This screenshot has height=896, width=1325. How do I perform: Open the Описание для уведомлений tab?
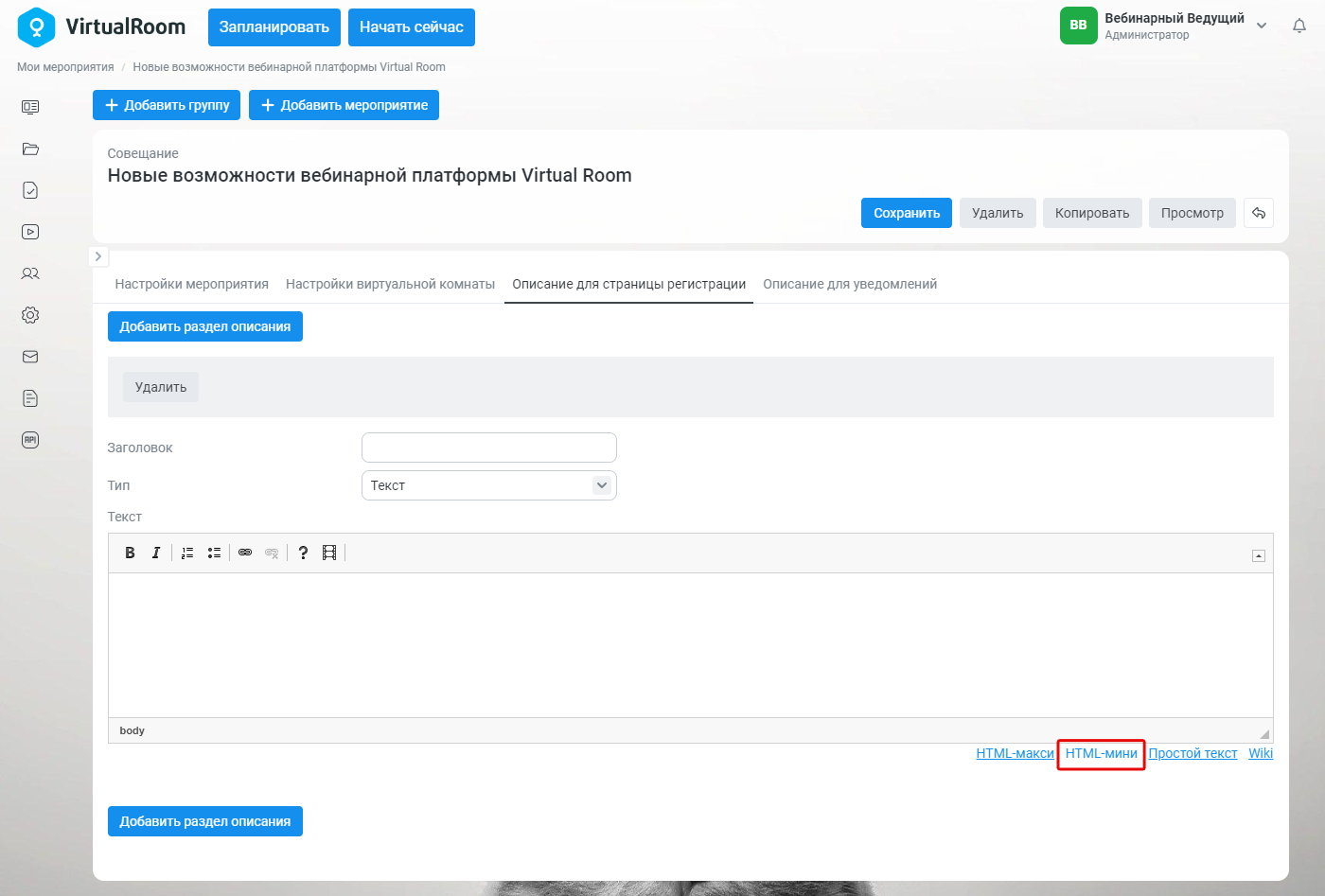click(850, 284)
